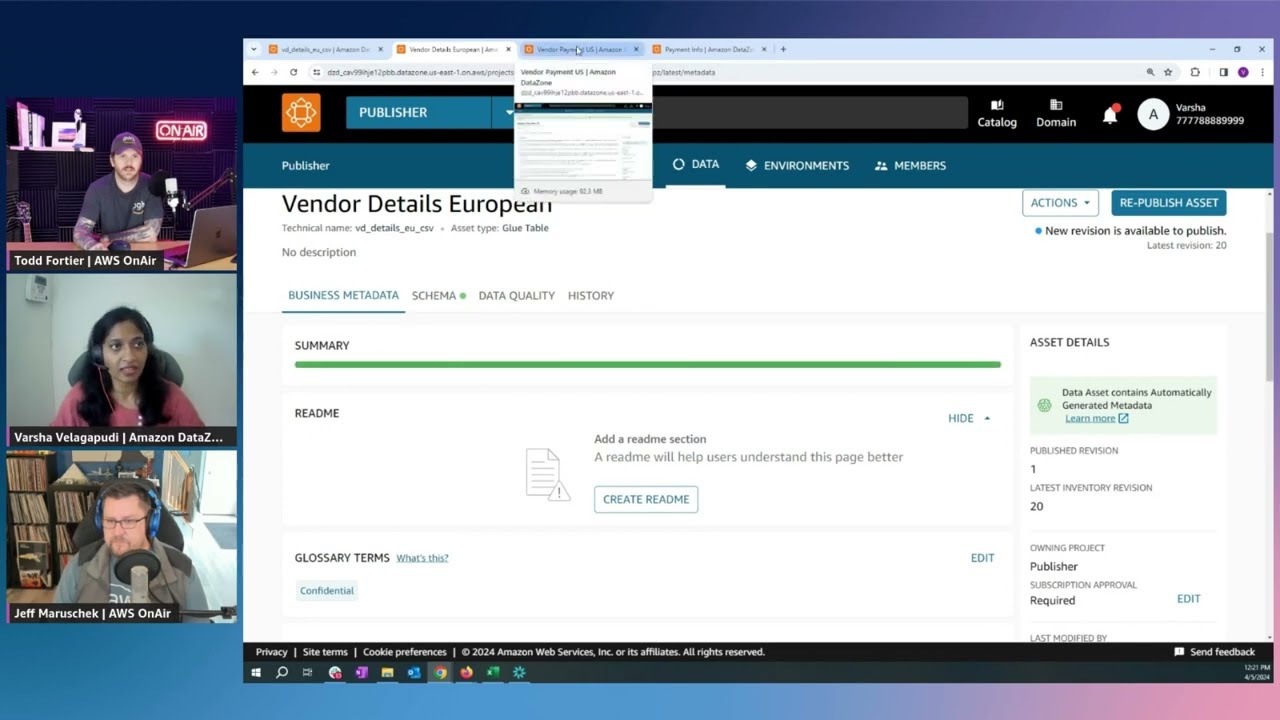Switch to the vd_details_eu_csv browser tab
Screen dimensions: 1280x720
(325, 49)
